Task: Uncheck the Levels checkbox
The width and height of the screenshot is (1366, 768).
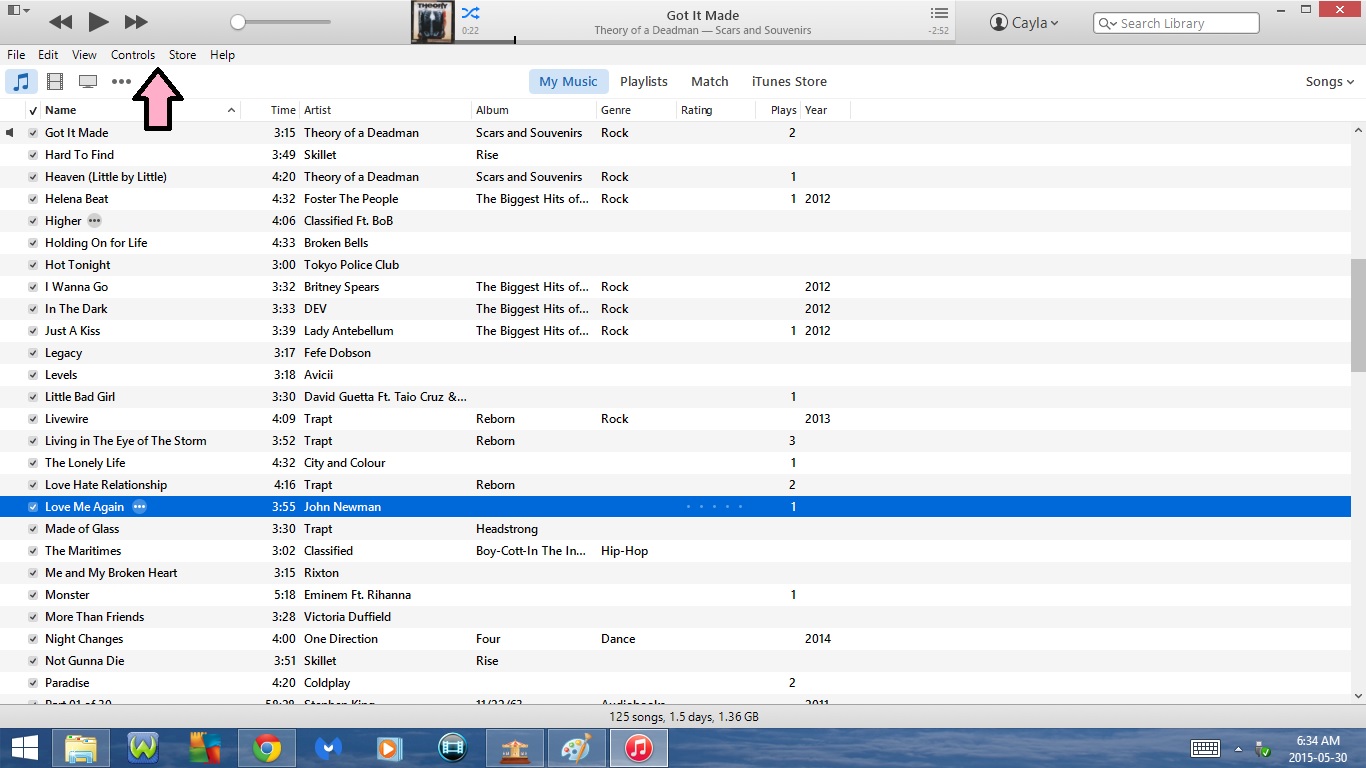Action: [33, 375]
